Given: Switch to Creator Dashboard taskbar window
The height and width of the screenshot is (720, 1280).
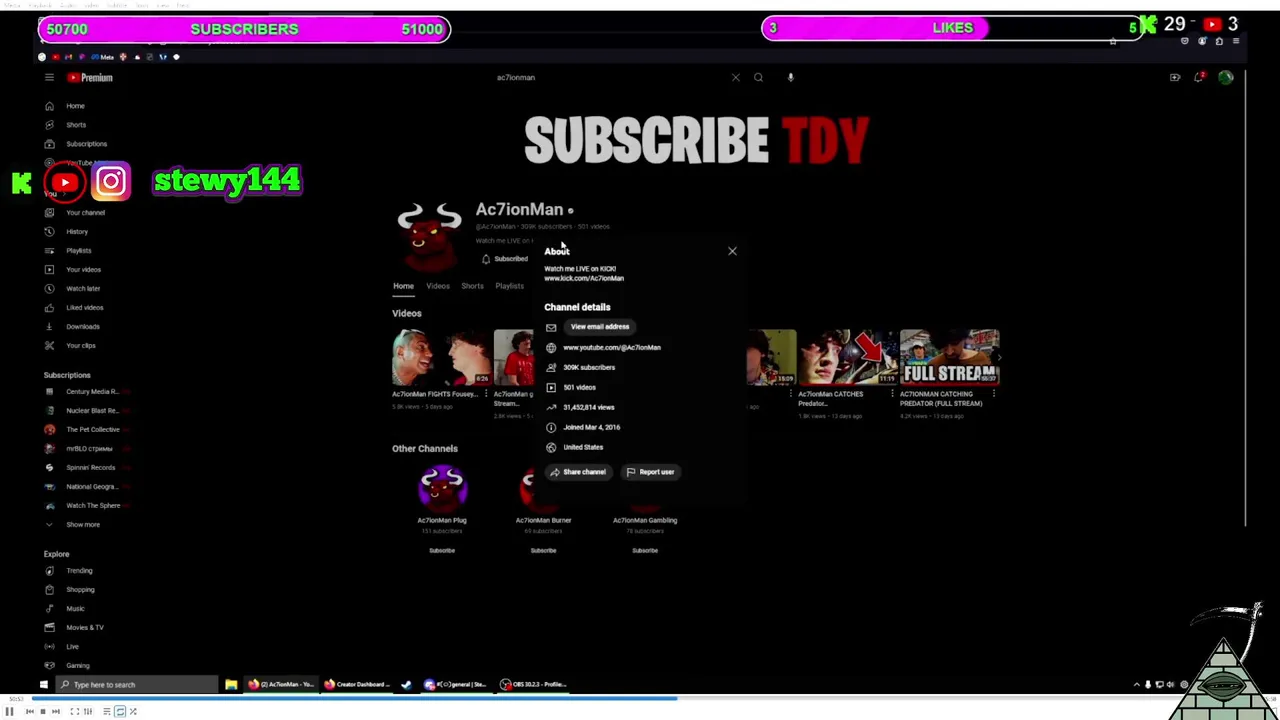Looking at the screenshot, I should (356, 685).
